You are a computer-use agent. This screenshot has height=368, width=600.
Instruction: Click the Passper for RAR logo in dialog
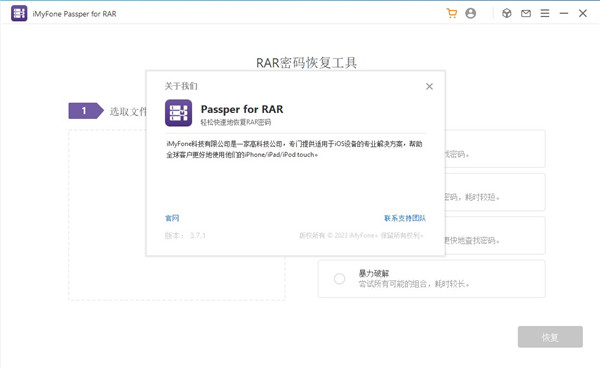click(178, 113)
